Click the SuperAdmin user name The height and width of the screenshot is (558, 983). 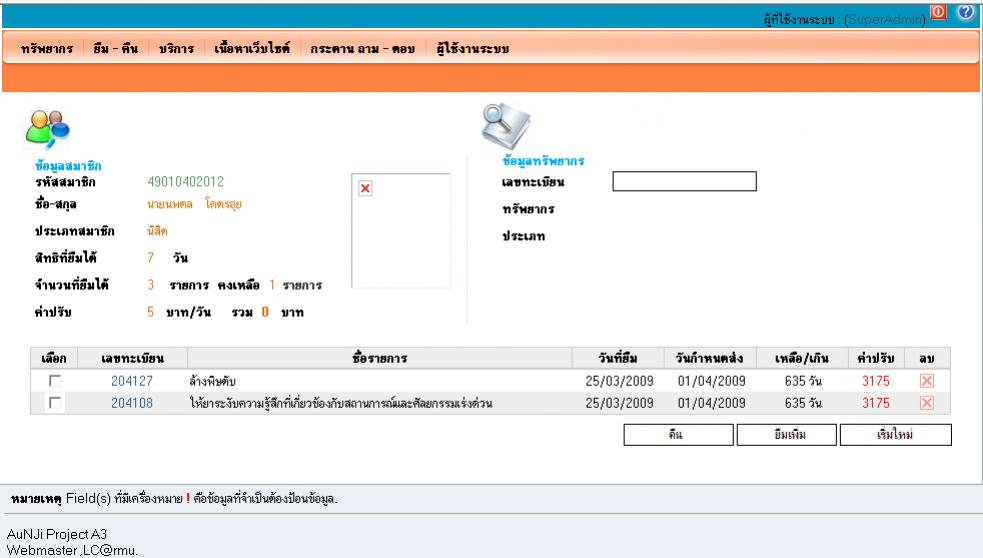point(885,19)
